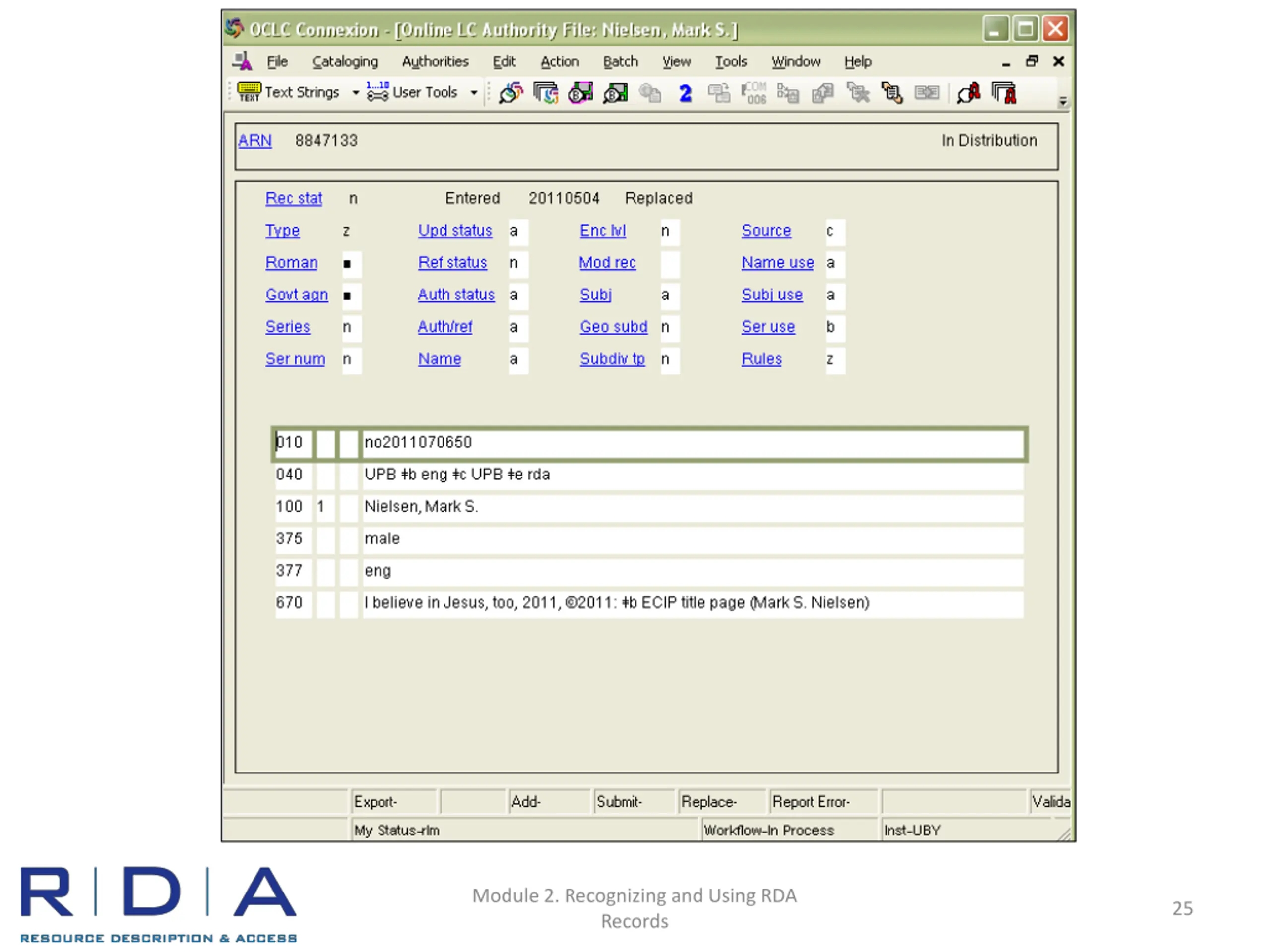The width and height of the screenshot is (1270, 952).
Task: Open the View menu
Action: (x=676, y=61)
